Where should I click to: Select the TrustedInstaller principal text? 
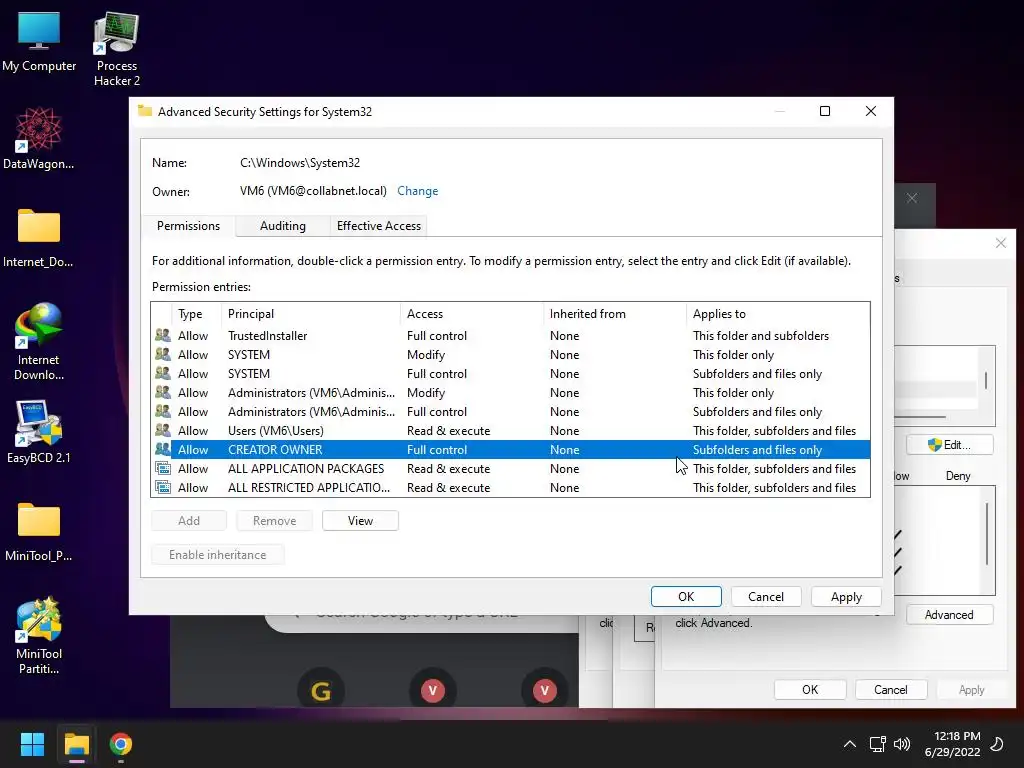(x=267, y=336)
